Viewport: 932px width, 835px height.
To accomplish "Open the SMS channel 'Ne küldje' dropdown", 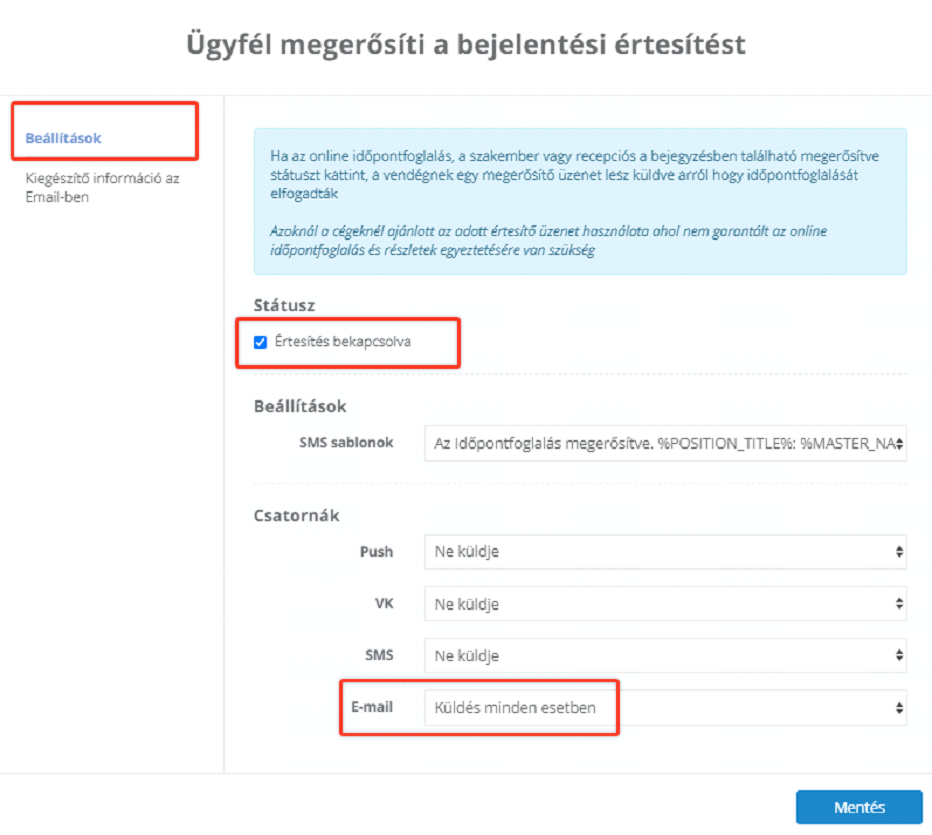I will pyautogui.click(x=665, y=655).
